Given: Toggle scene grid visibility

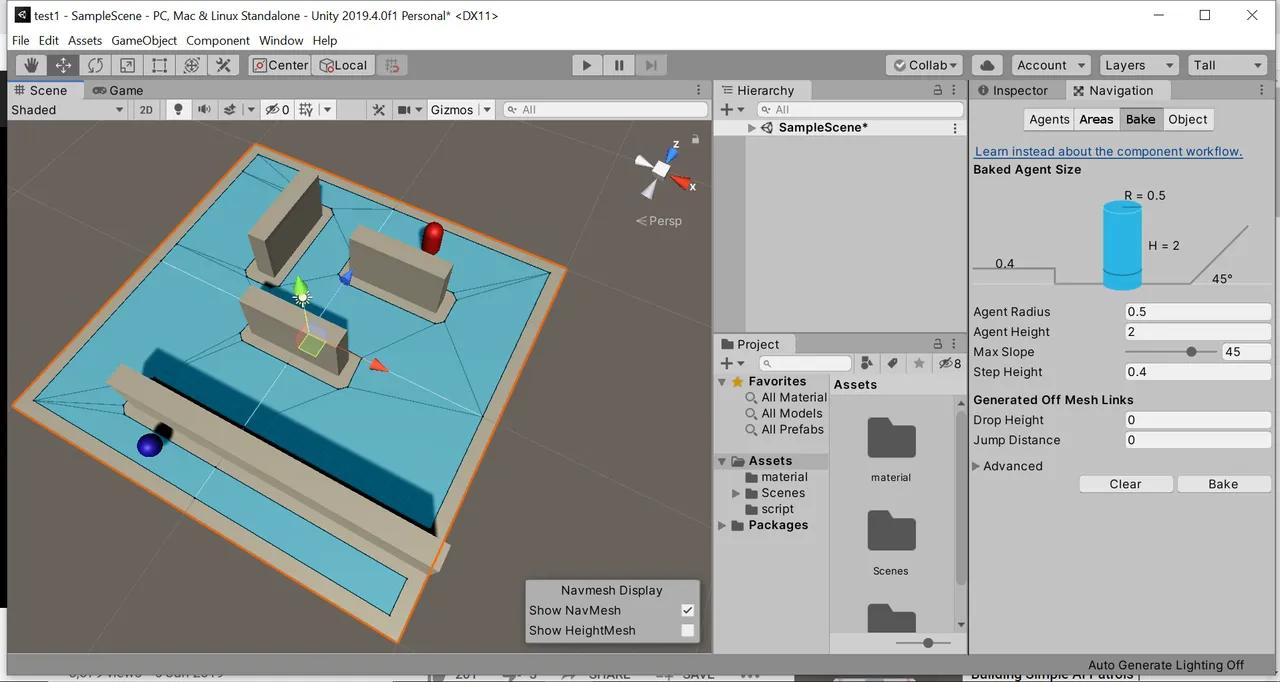Looking at the screenshot, I should (307, 110).
